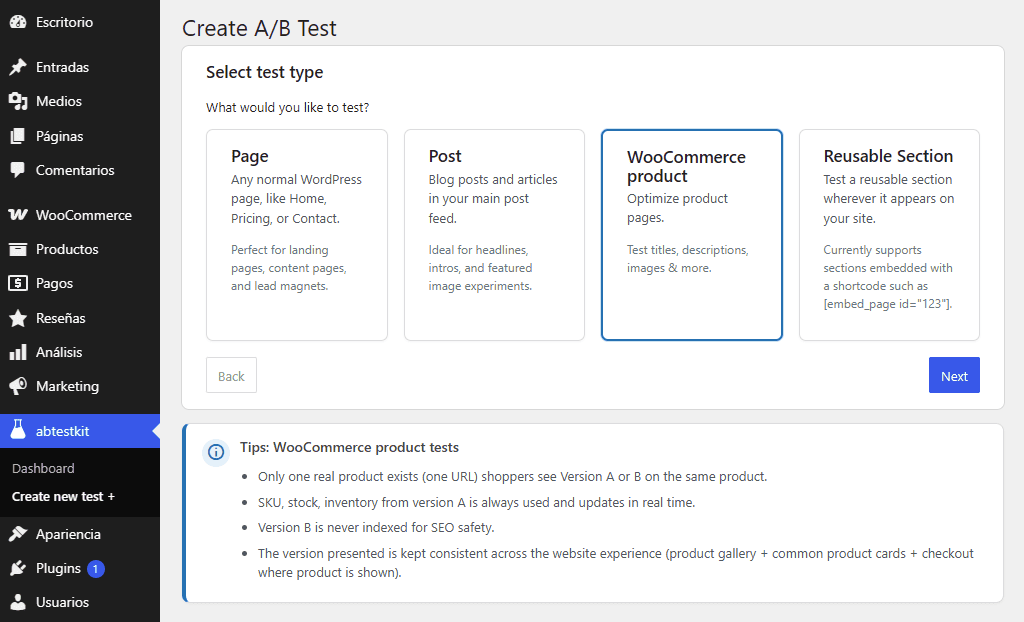Click the Medios media icon
1024x622 pixels.
point(18,101)
